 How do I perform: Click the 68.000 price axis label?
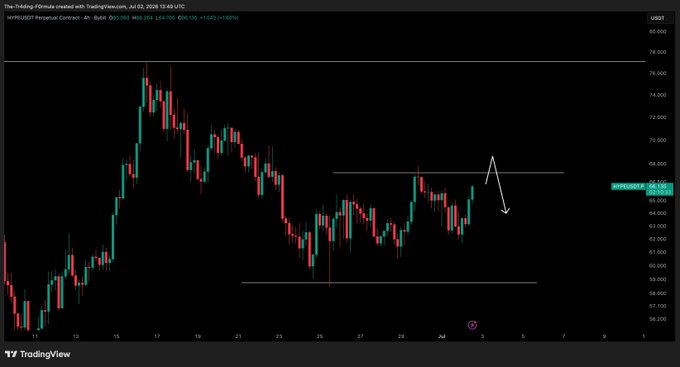click(657, 164)
